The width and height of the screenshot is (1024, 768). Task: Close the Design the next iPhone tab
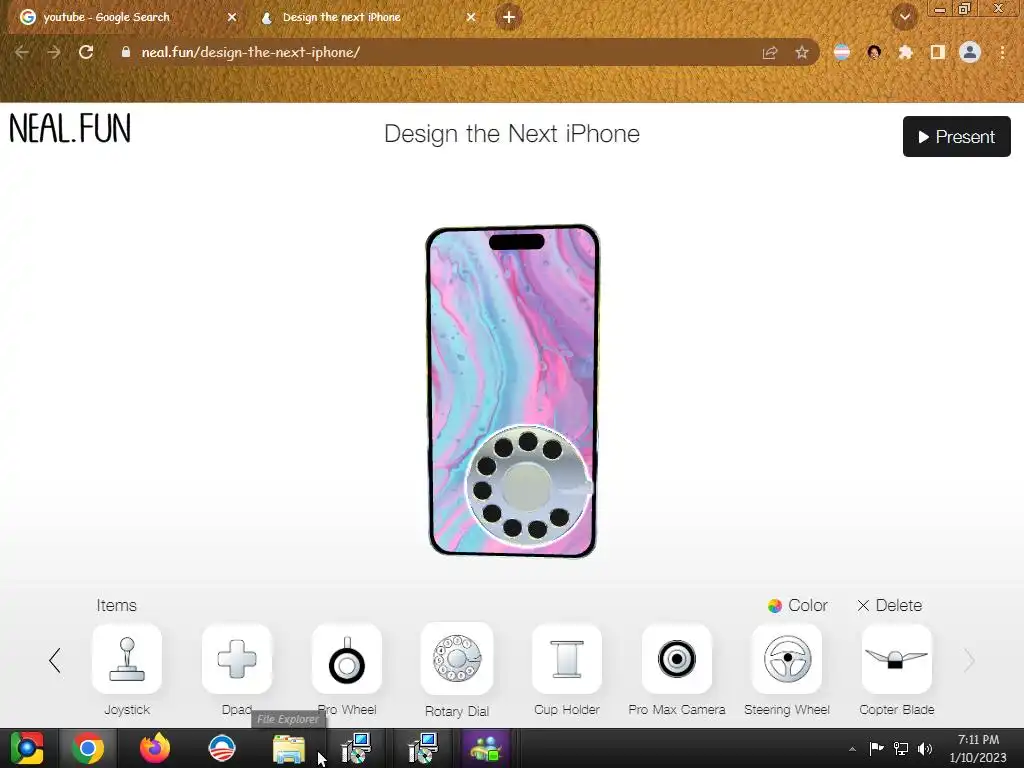(471, 18)
